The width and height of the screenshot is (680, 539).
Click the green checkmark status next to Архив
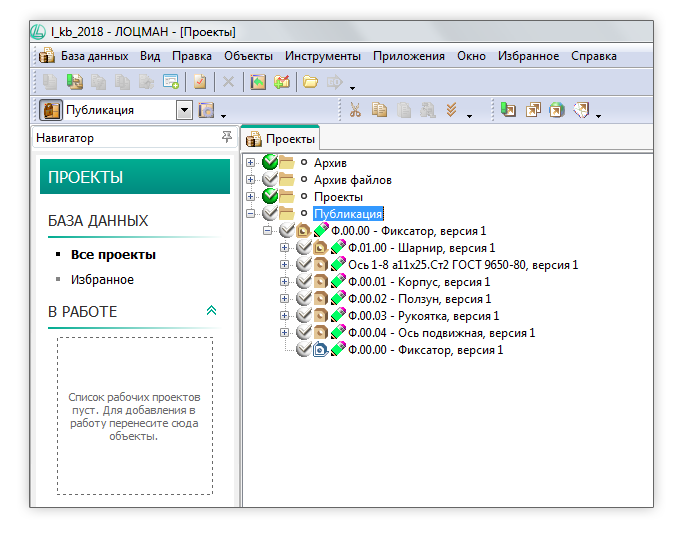coord(268,163)
